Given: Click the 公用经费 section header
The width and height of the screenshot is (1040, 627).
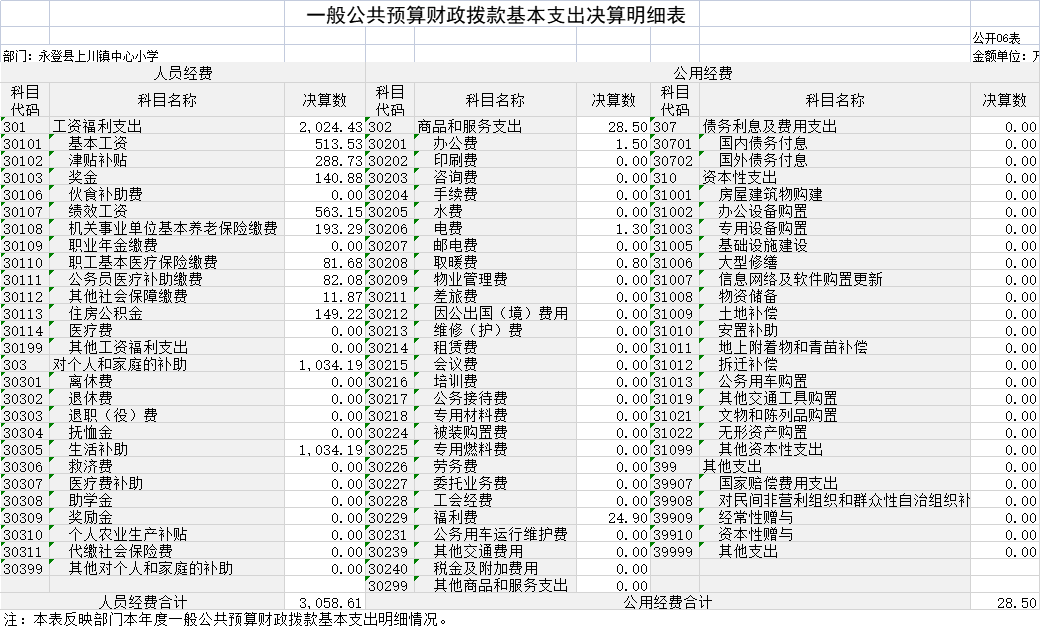Looking at the screenshot, I should (x=702, y=73).
